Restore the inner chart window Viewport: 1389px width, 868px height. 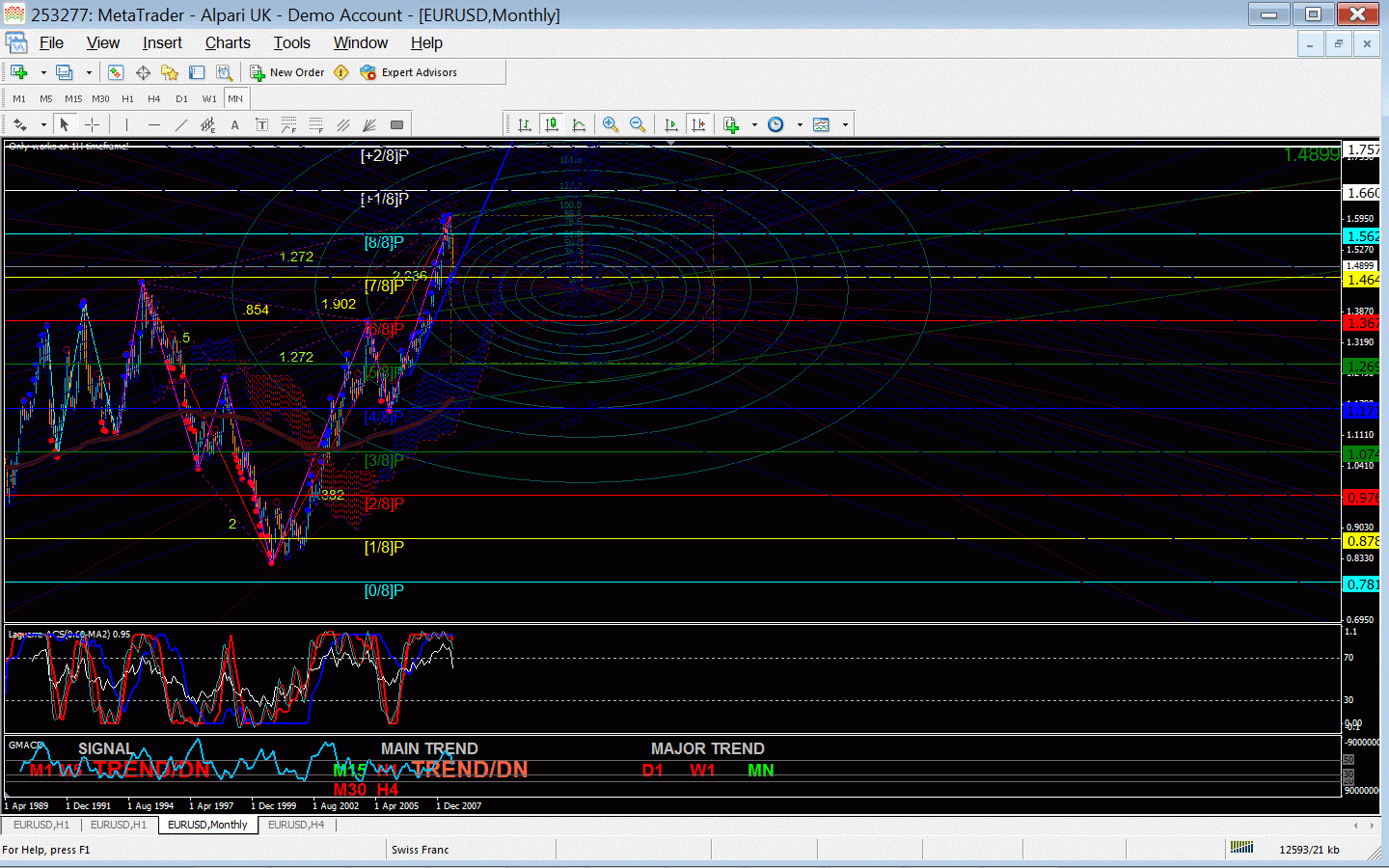tap(1338, 43)
